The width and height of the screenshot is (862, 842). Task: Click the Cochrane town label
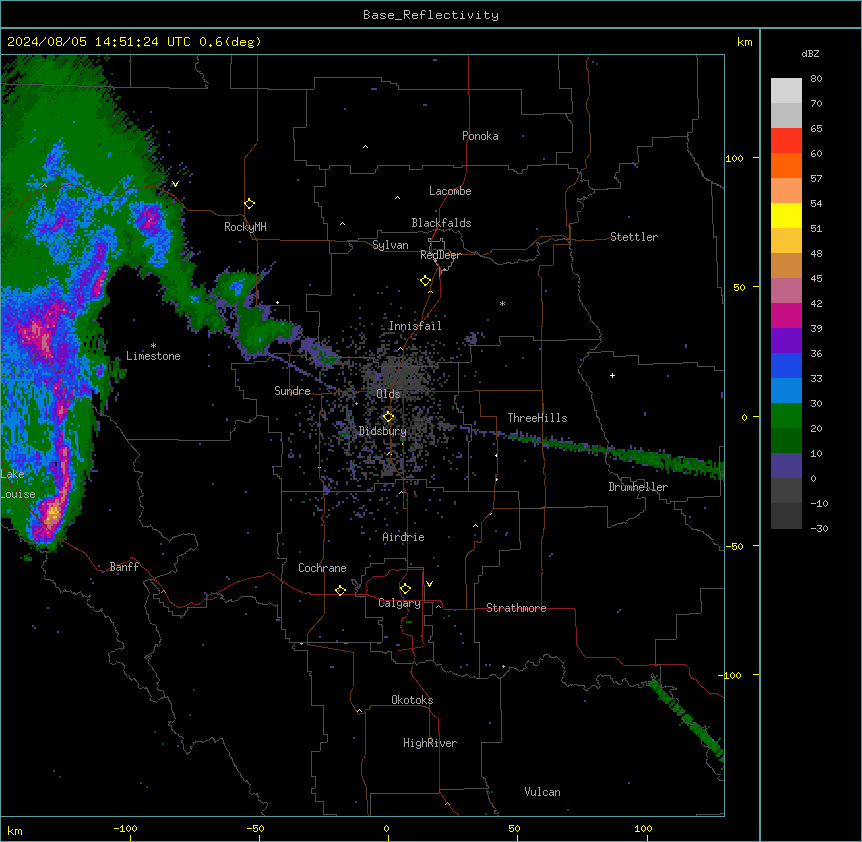point(322,568)
